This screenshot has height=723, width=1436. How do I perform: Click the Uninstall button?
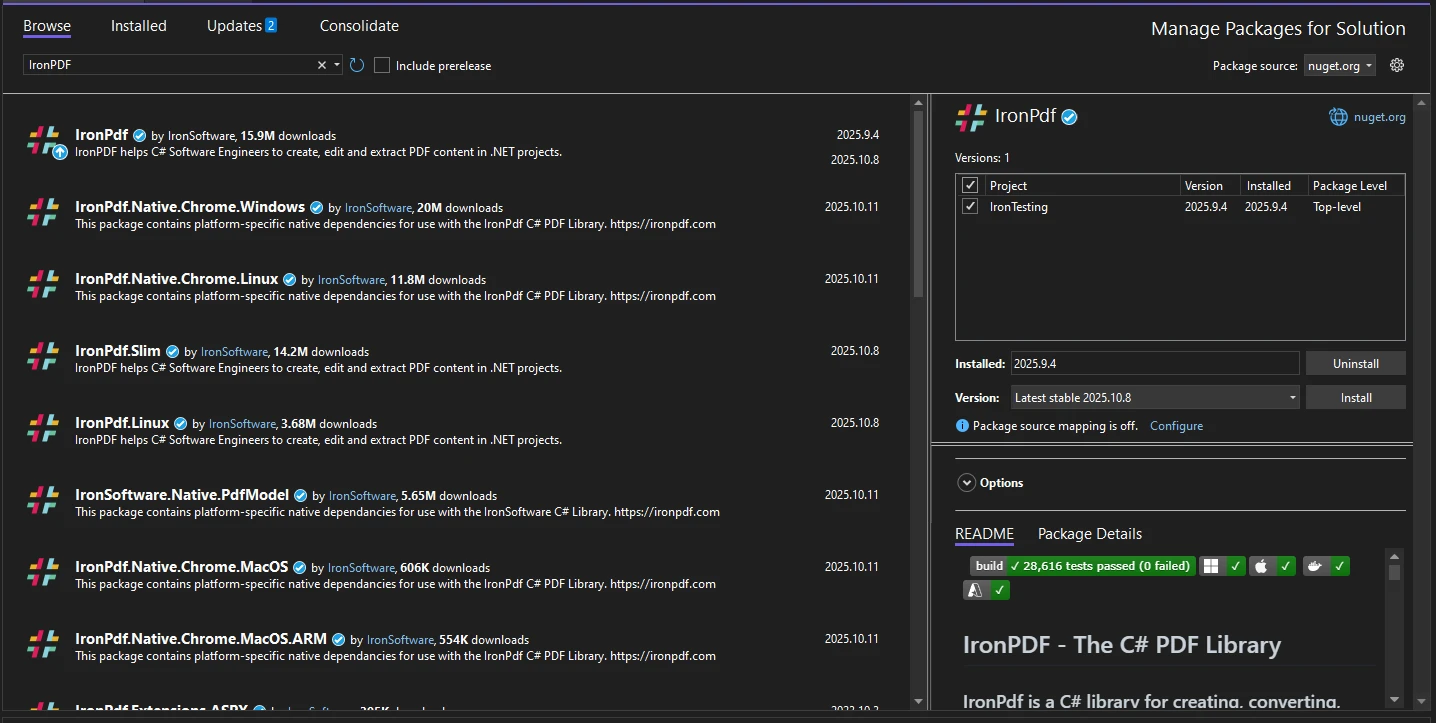[1355, 363]
